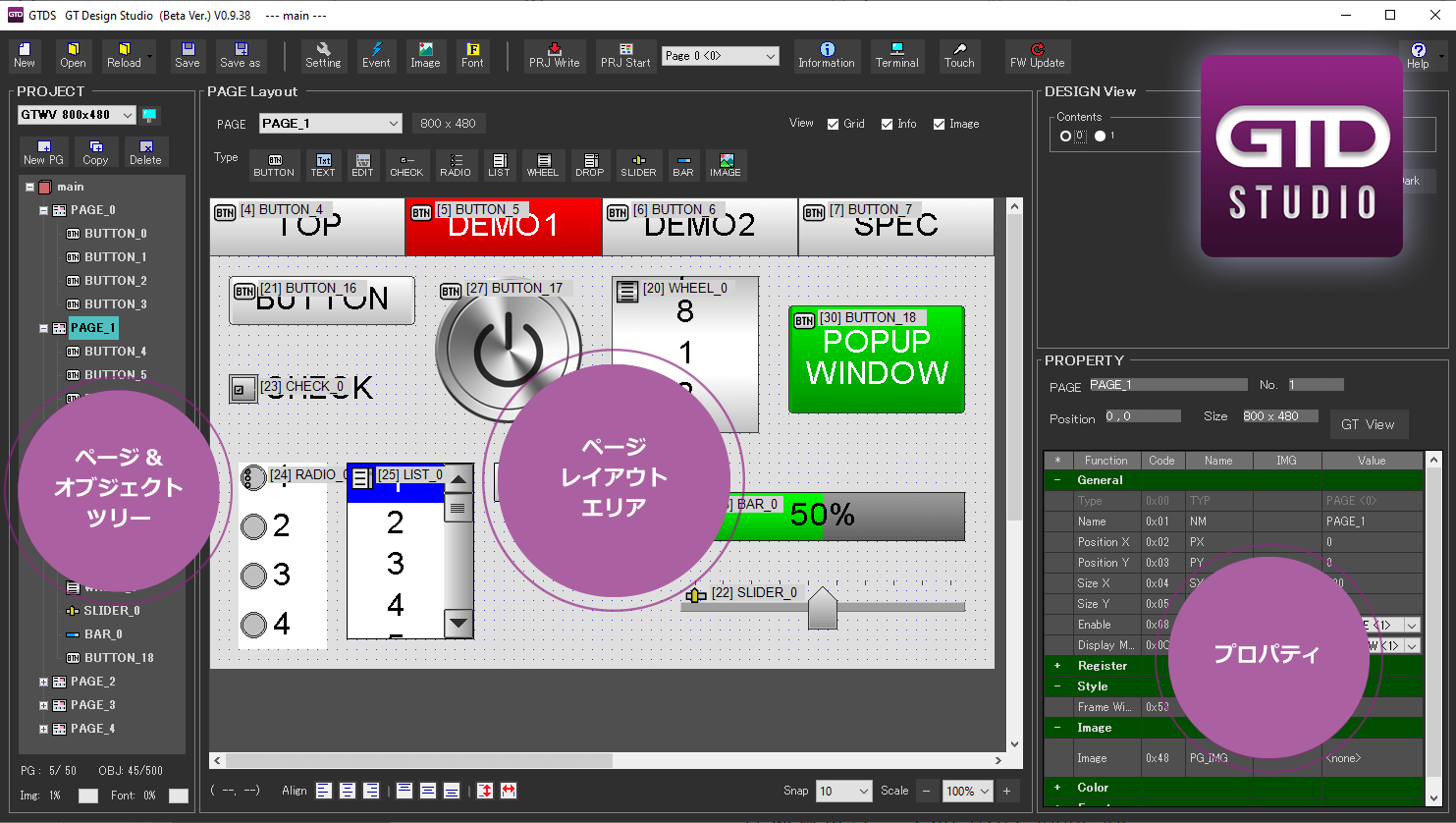1456x823 pixels.
Task: Select SLIDER_0 in the project tree
Action: (112, 611)
